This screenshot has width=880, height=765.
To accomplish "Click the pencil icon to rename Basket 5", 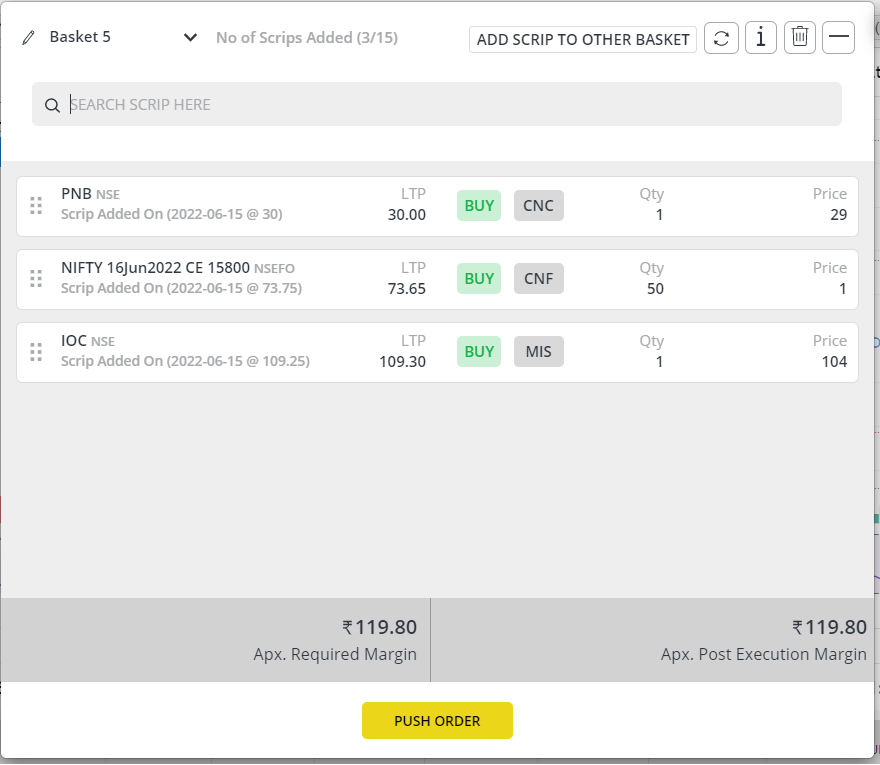I will point(28,38).
